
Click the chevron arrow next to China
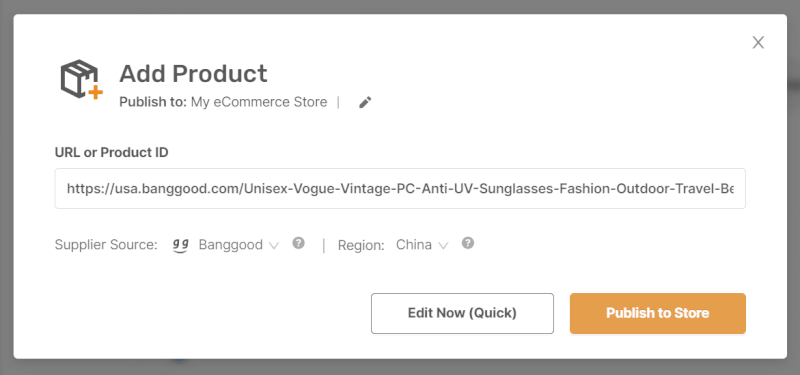pyautogui.click(x=443, y=246)
